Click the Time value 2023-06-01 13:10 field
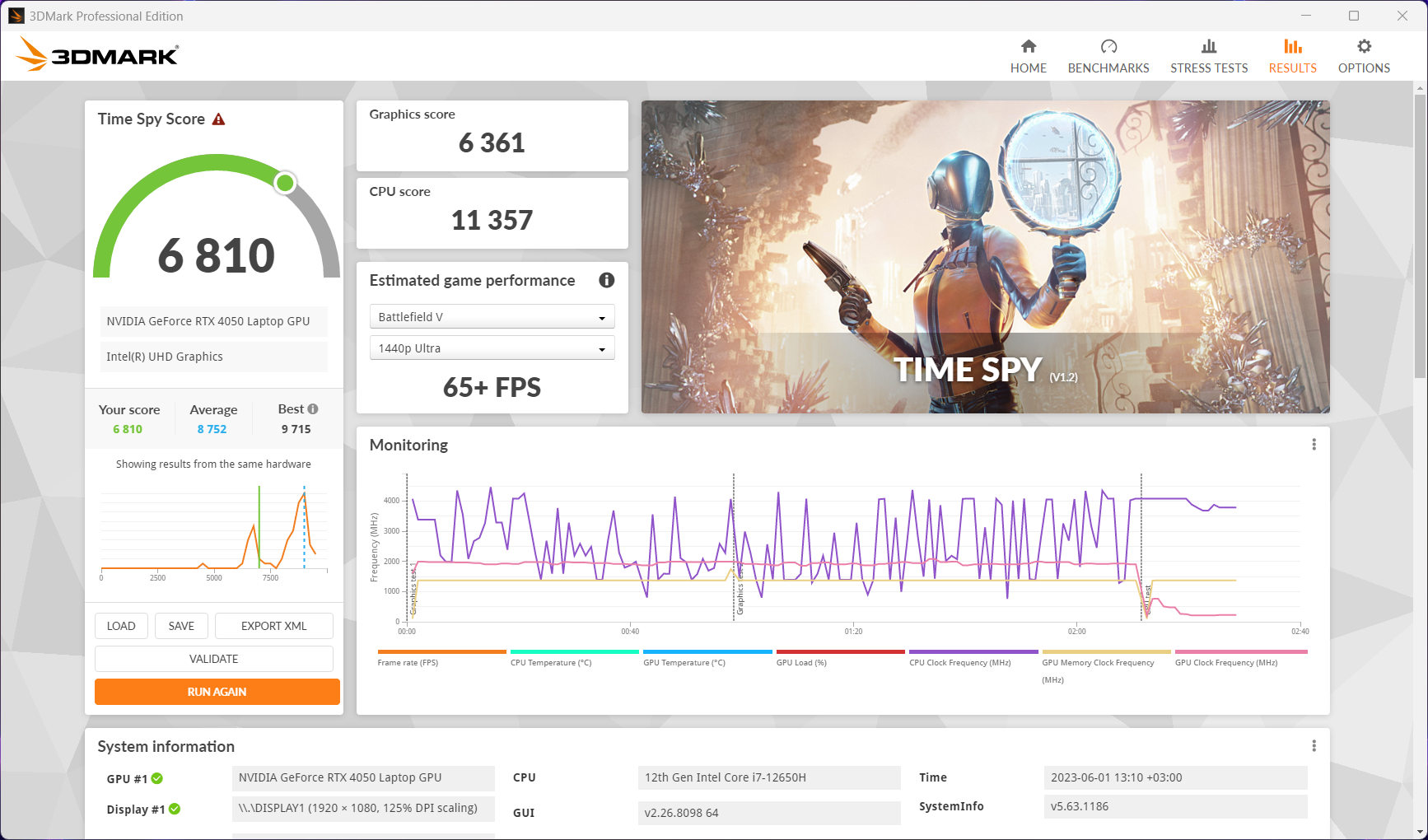Image resolution: width=1428 pixels, height=840 pixels. pyautogui.click(x=1175, y=777)
